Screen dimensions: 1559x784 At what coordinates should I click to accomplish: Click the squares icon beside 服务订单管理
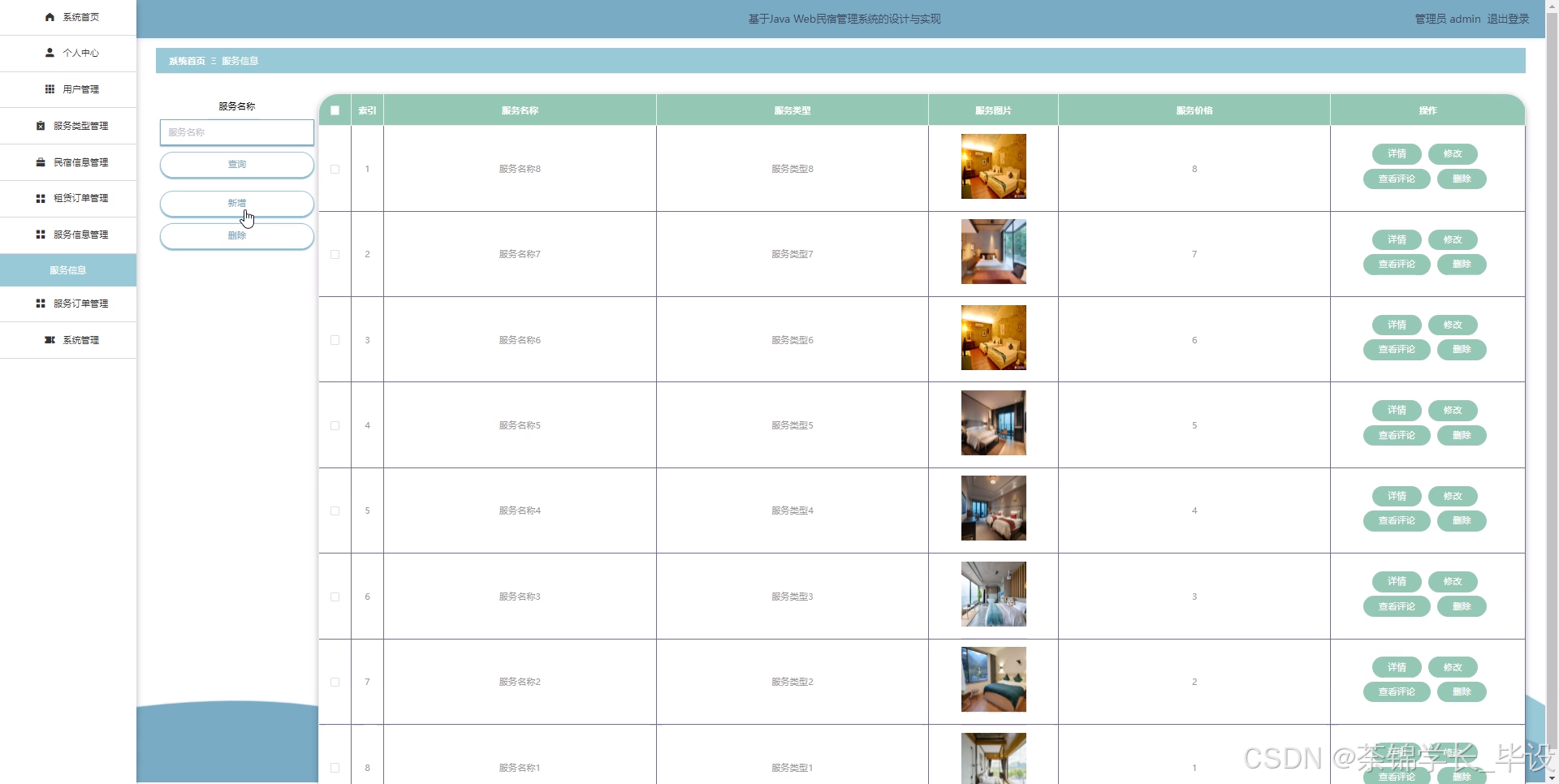click(41, 304)
